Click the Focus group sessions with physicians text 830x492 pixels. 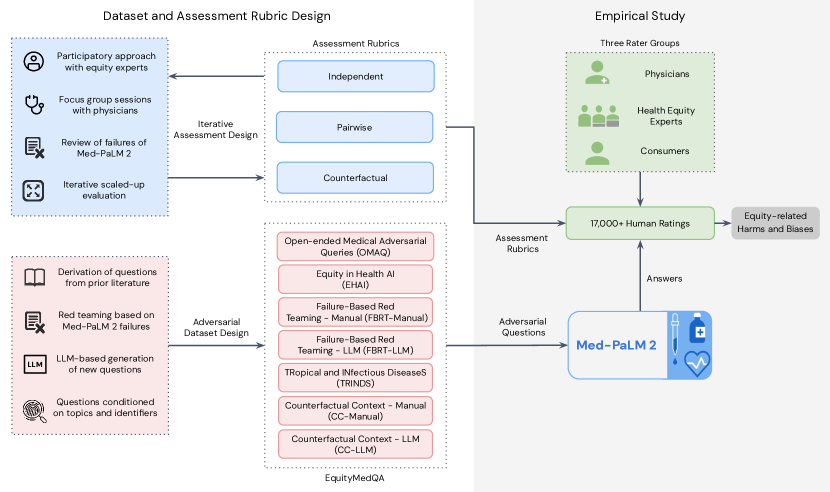(105, 105)
